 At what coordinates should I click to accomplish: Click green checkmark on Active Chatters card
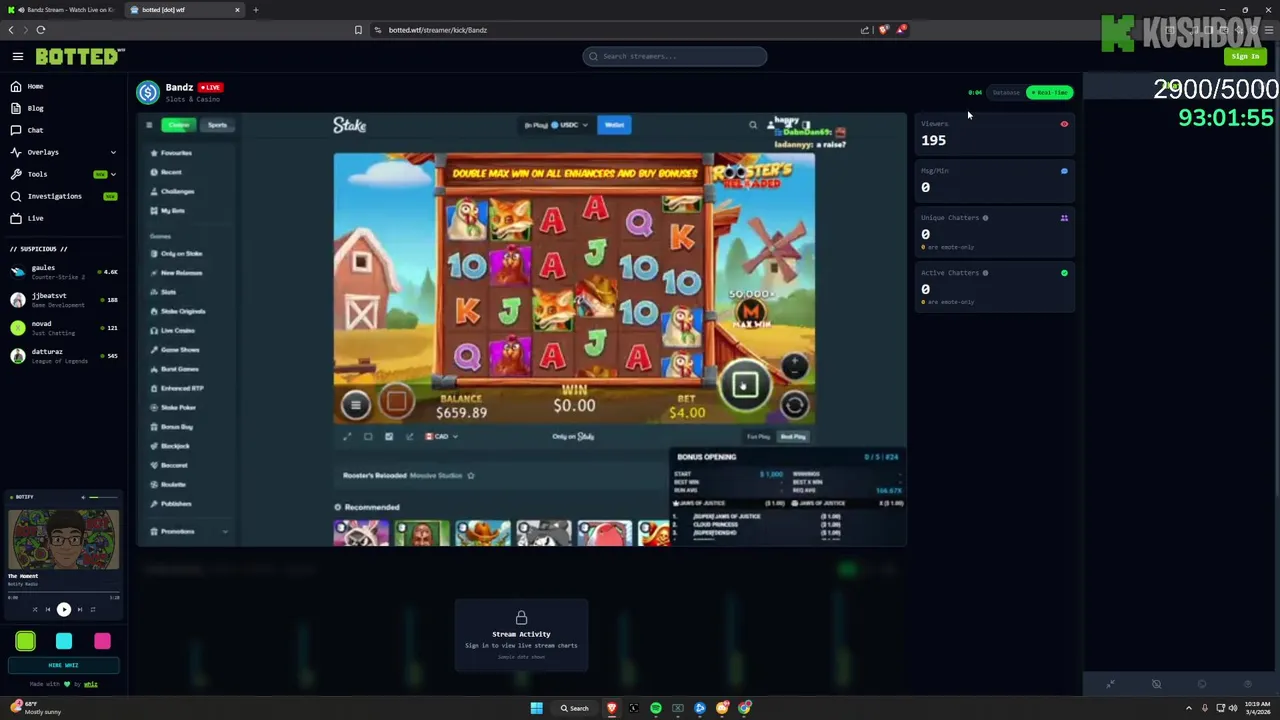[1064, 273]
